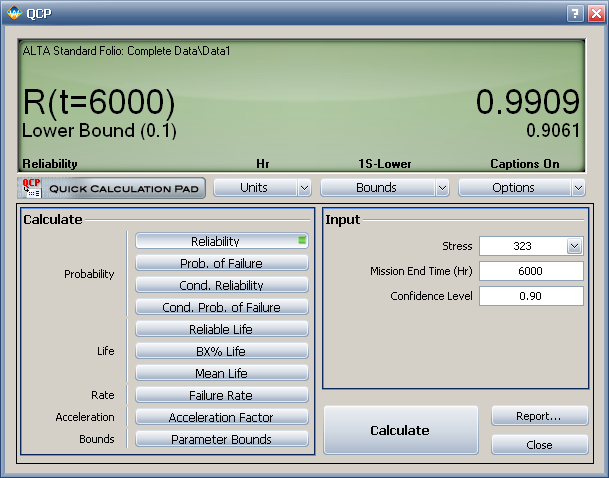Image resolution: width=609 pixels, height=478 pixels.
Task: Click the Close button below Report
Action: pos(538,445)
